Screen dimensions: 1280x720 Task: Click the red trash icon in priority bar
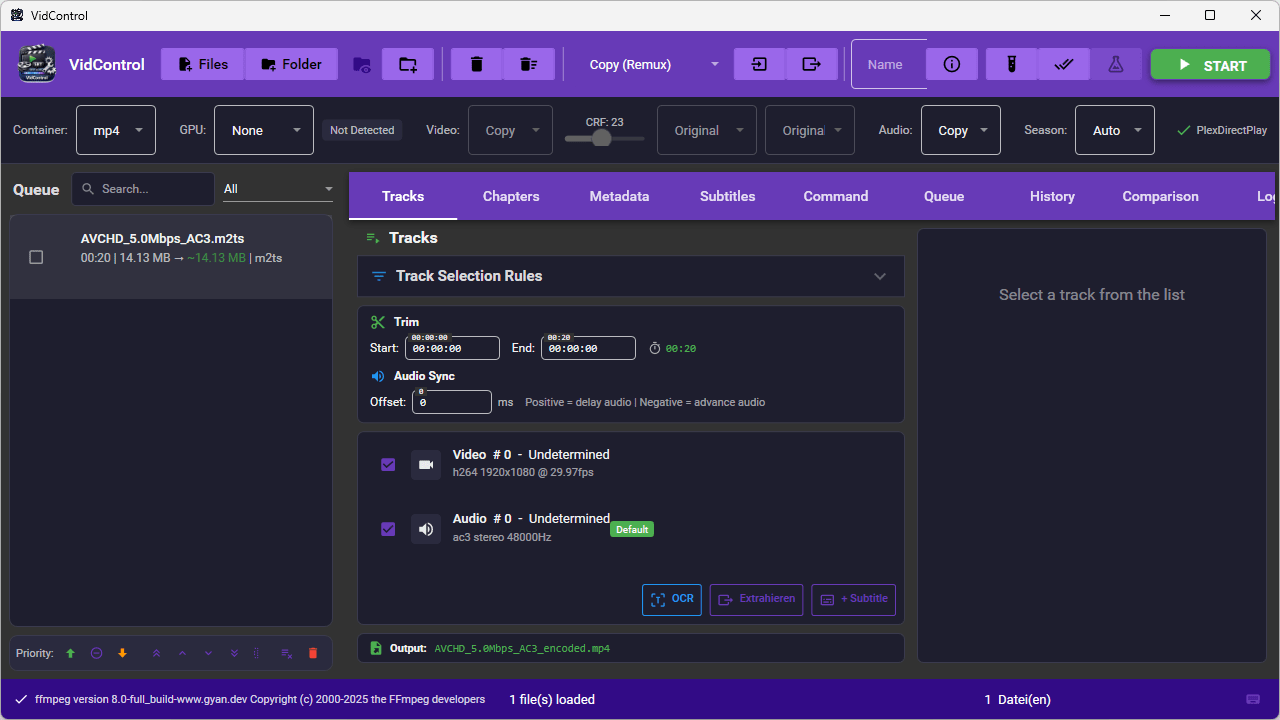pos(313,653)
